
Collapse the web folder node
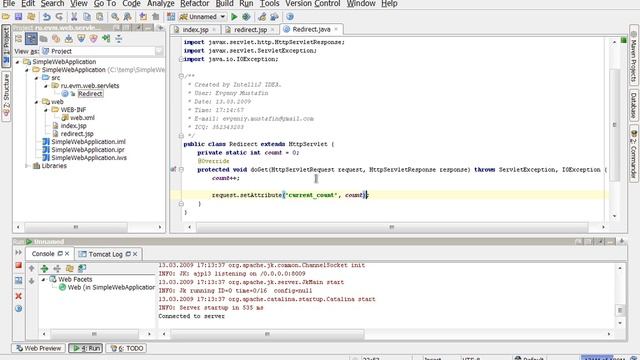point(36,102)
